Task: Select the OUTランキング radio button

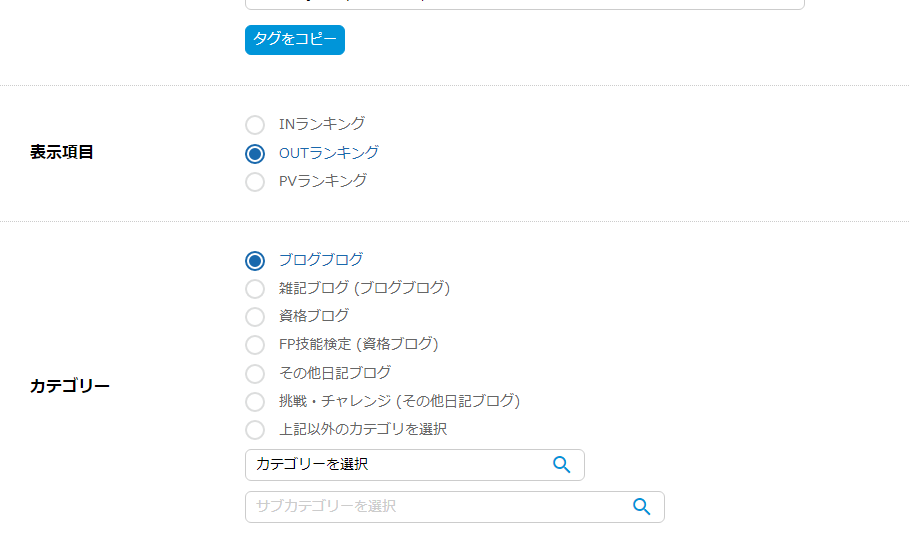Action: pyautogui.click(x=255, y=154)
